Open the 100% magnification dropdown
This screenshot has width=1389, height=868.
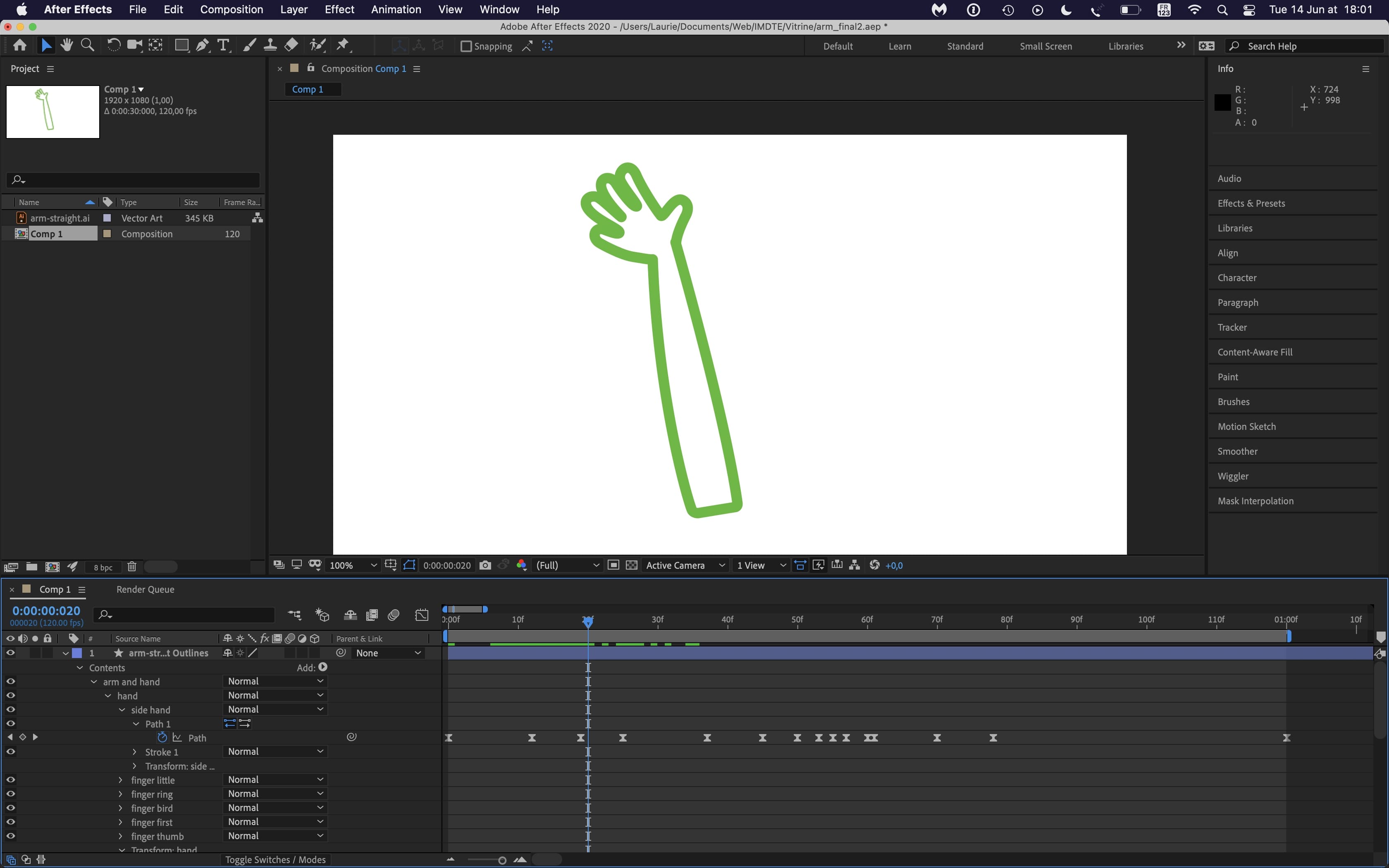(352, 565)
